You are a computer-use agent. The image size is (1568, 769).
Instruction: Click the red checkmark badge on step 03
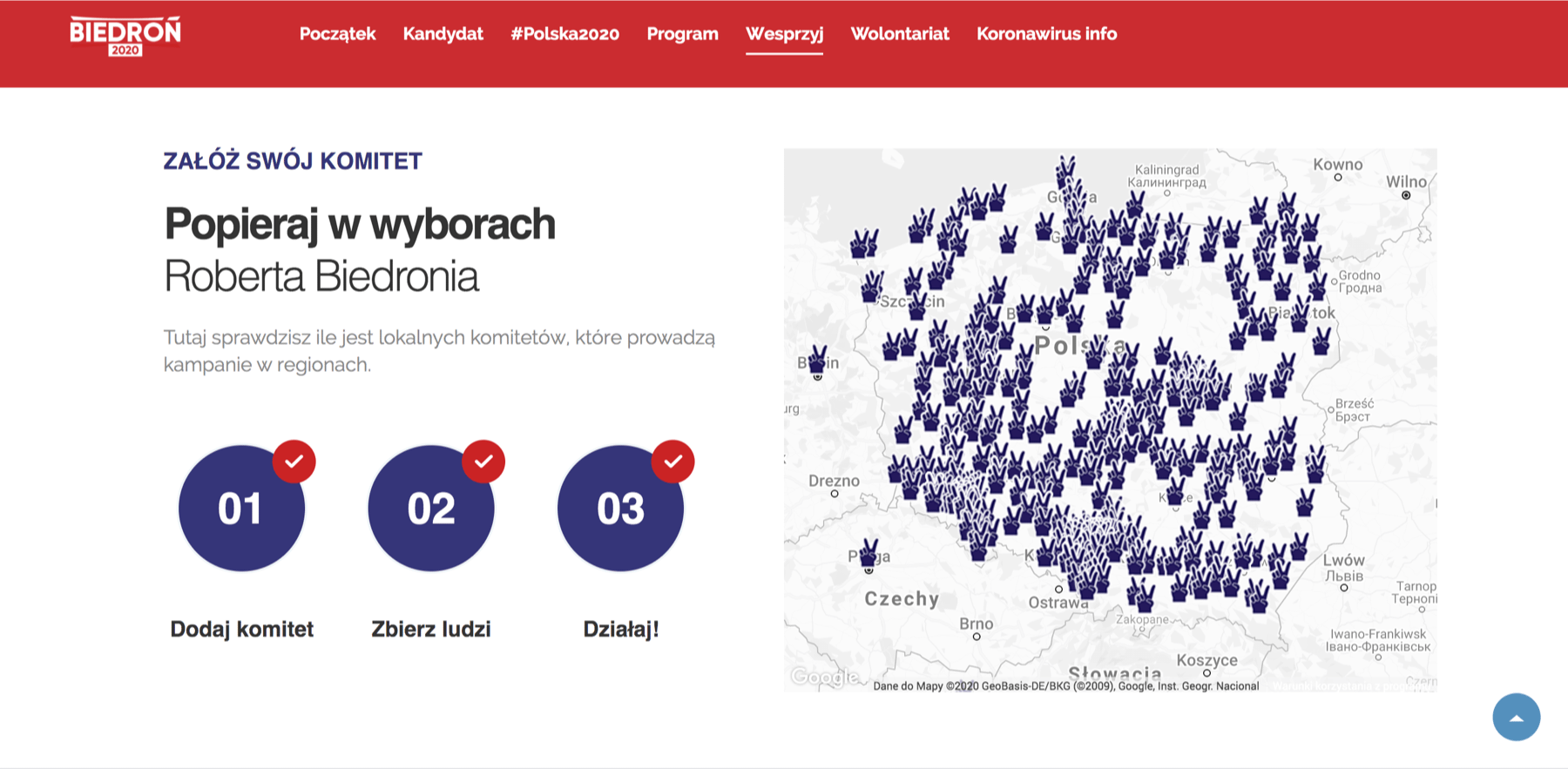pos(673,461)
